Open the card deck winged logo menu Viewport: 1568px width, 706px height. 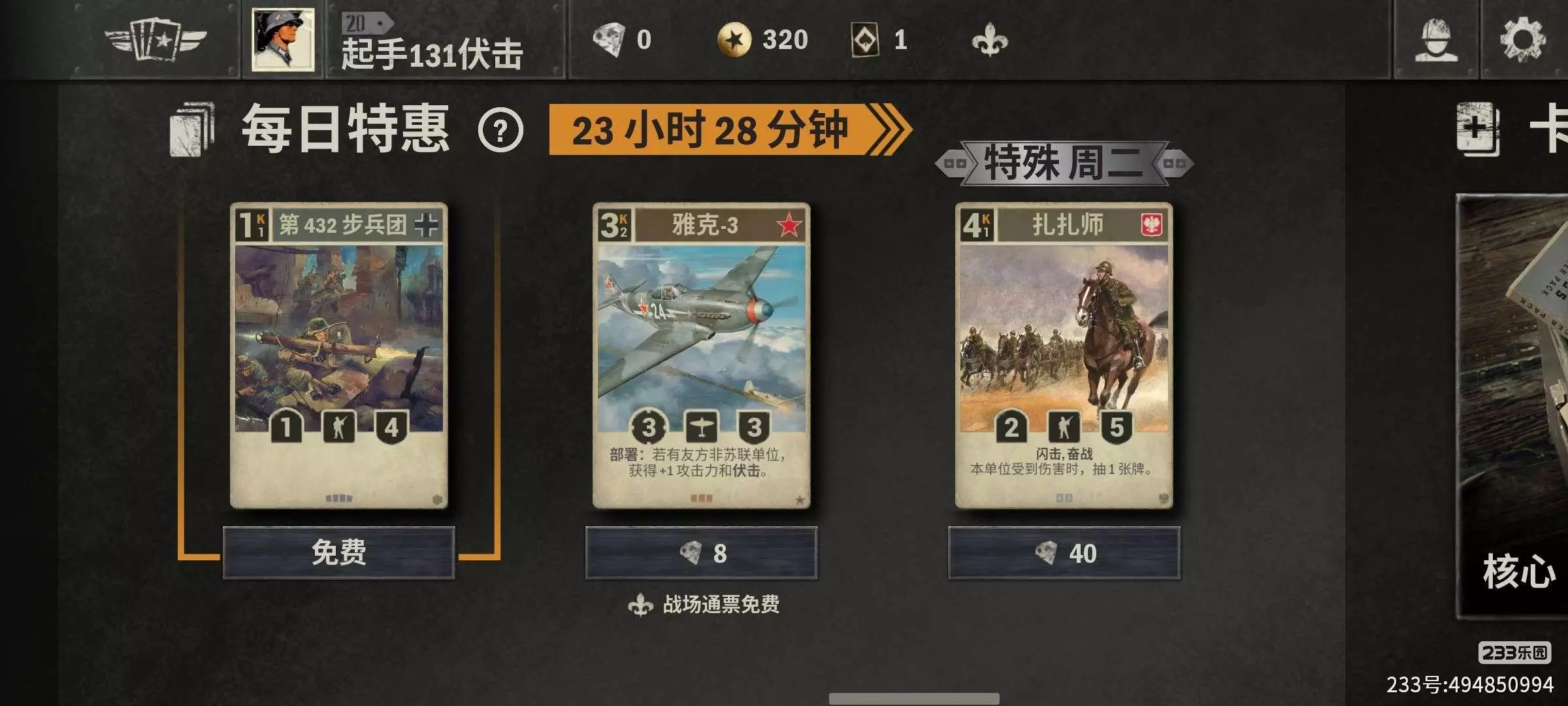point(156,40)
